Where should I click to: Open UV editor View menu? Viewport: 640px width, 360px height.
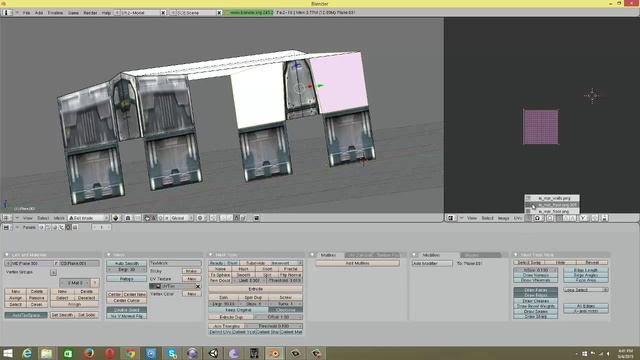pos(472,218)
